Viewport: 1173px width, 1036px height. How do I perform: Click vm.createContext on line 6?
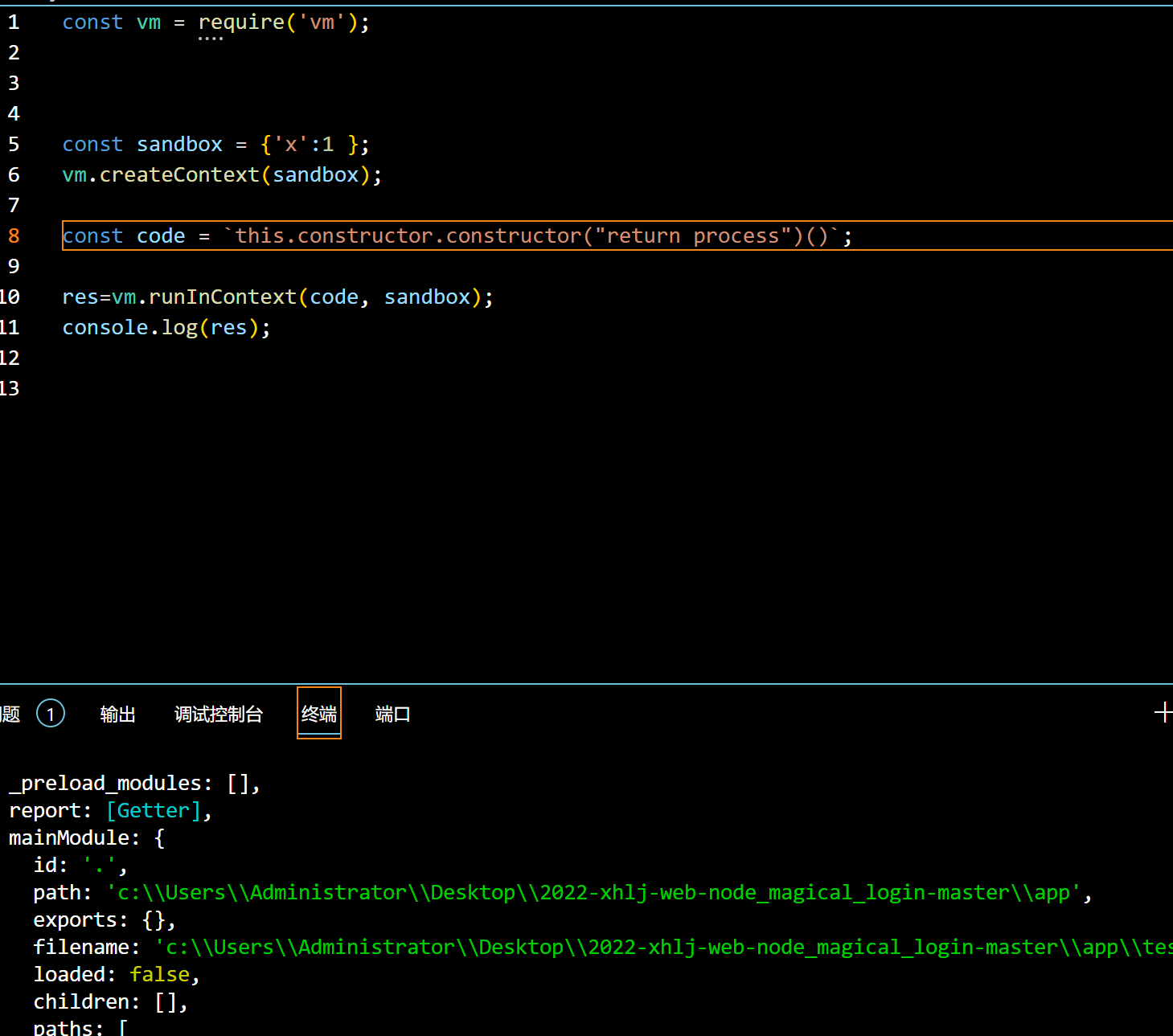click(161, 175)
